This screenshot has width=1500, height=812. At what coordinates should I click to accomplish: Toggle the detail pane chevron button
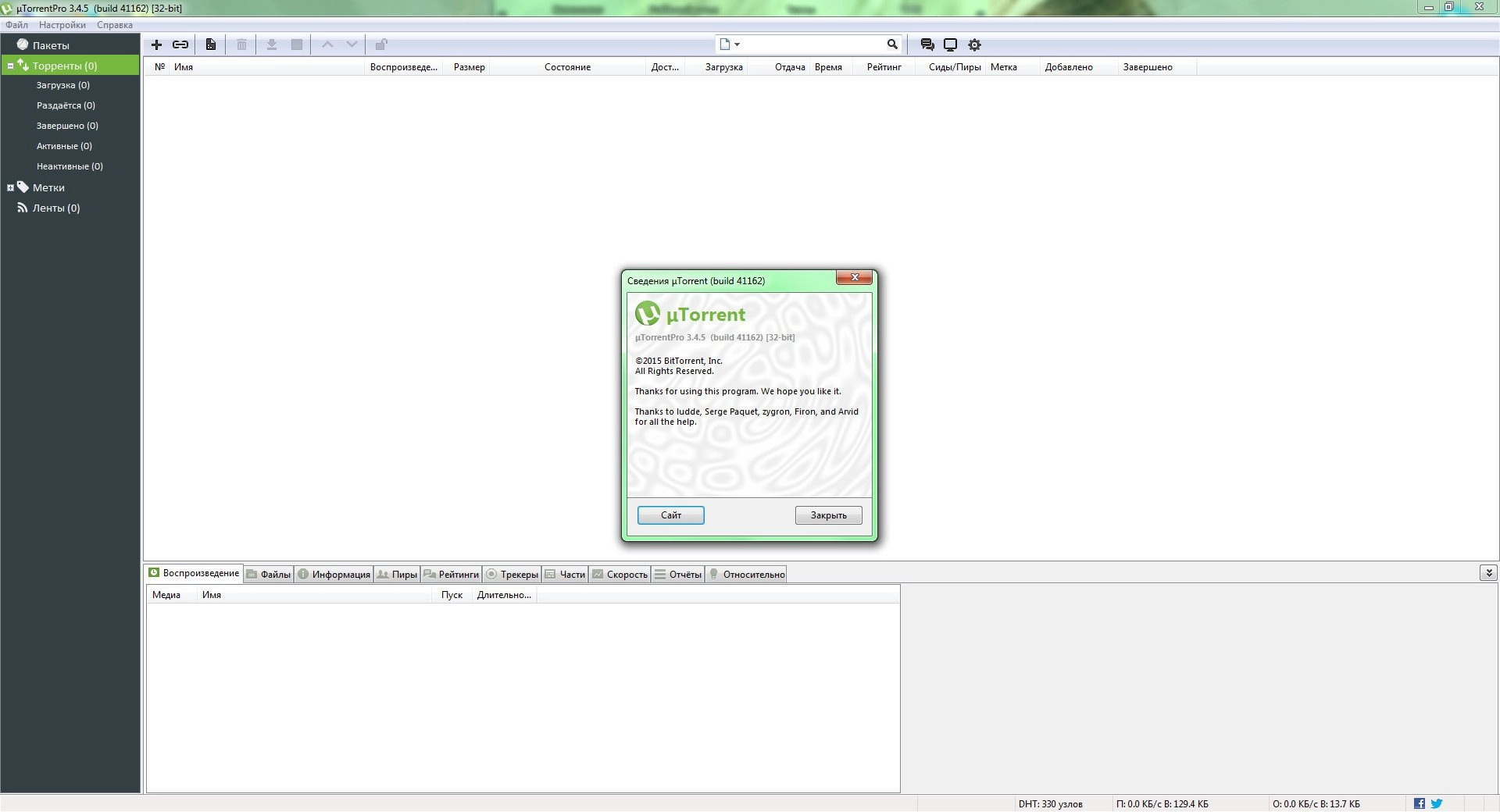point(1488,573)
